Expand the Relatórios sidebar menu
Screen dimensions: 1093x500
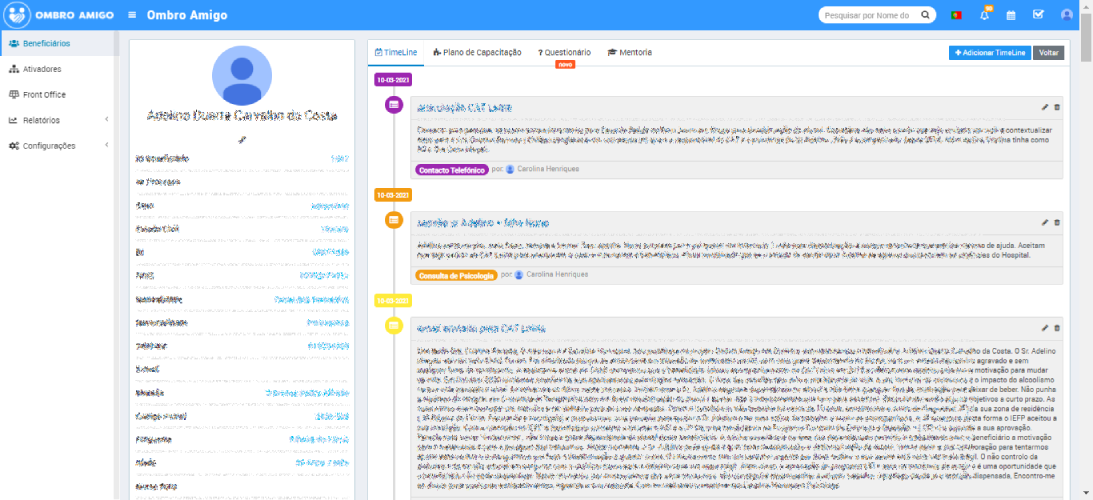click(x=58, y=120)
